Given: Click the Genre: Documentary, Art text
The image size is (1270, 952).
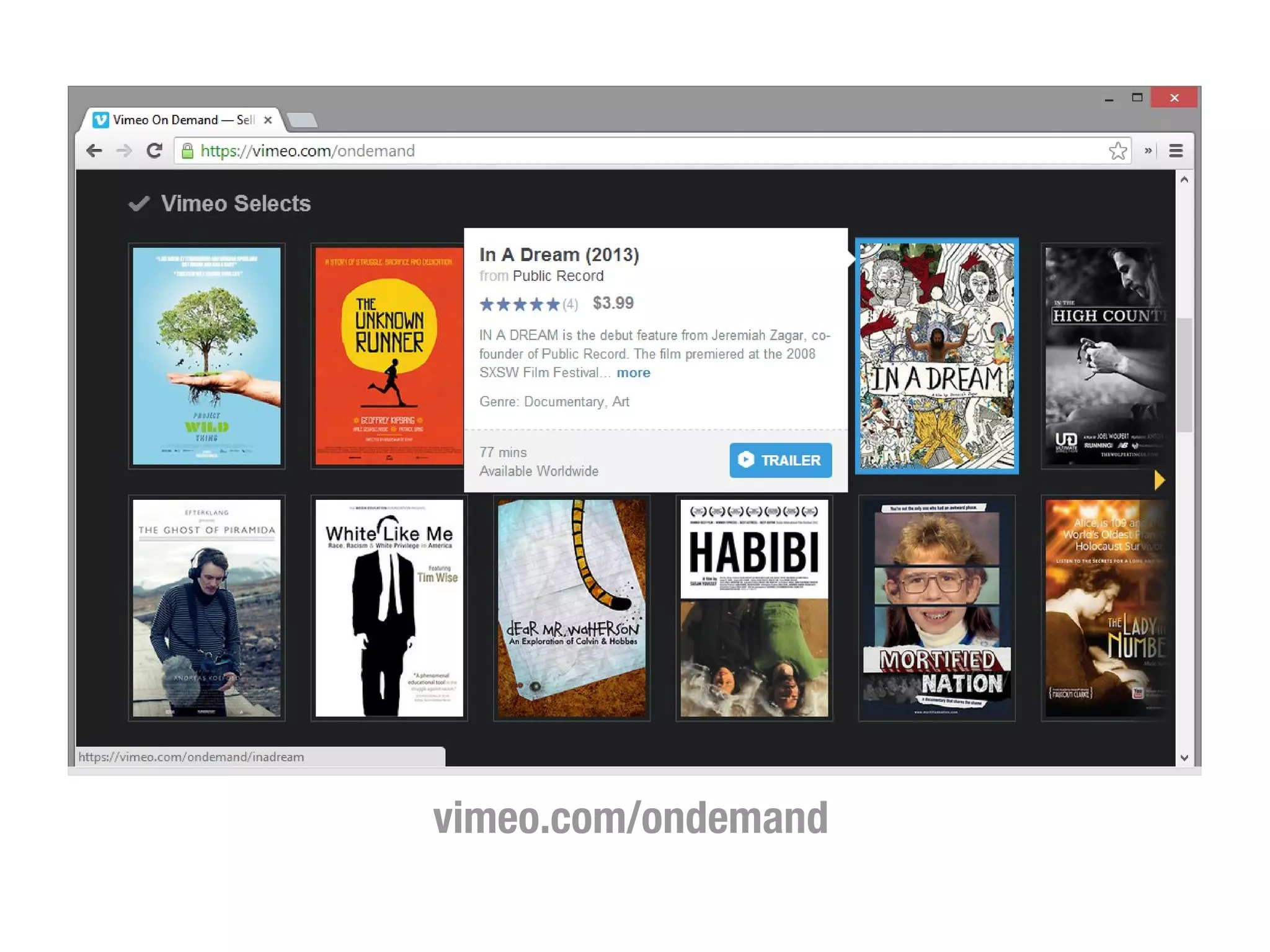Looking at the screenshot, I should coord(554,402).
